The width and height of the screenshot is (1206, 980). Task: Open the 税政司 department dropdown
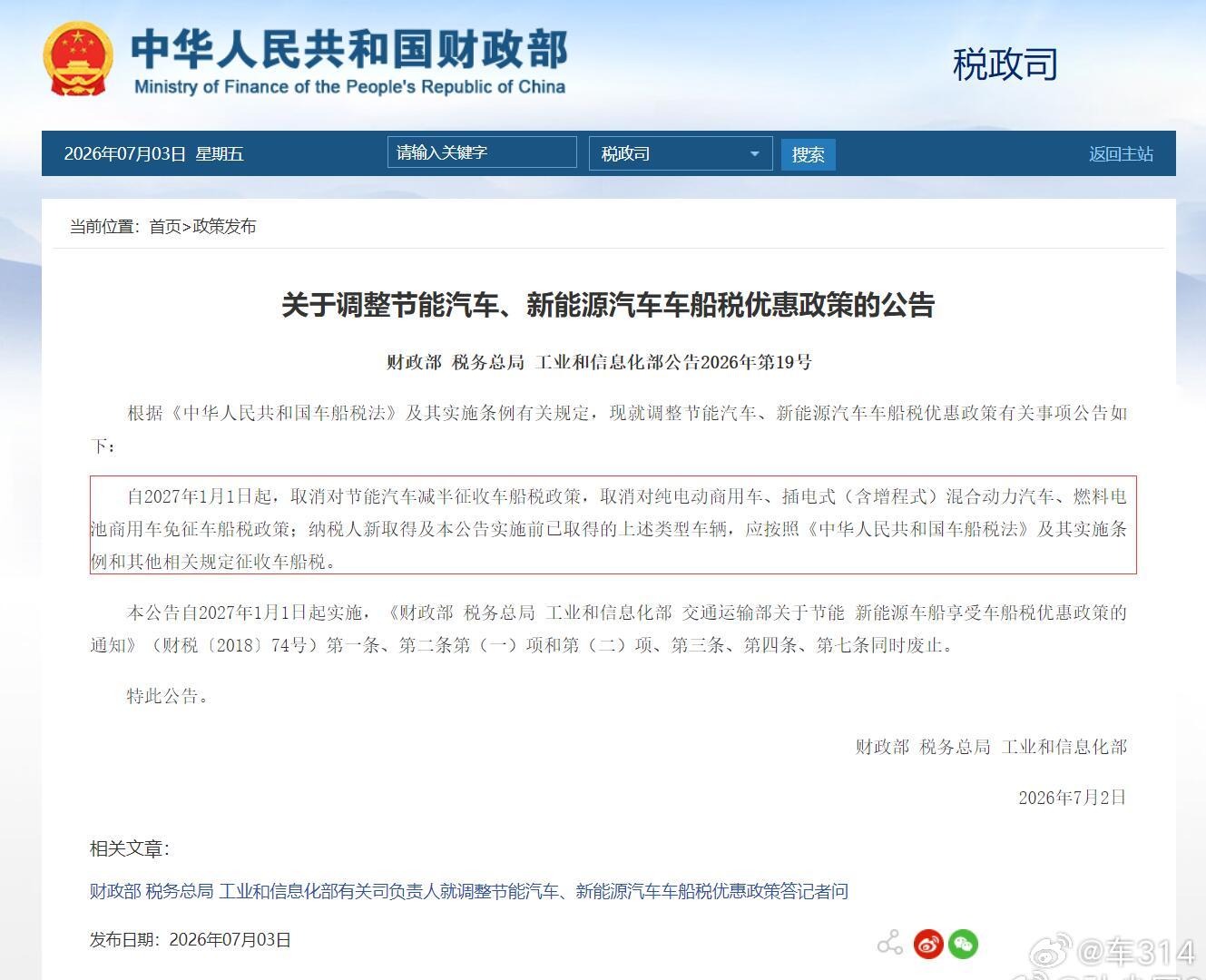(681, 153)
